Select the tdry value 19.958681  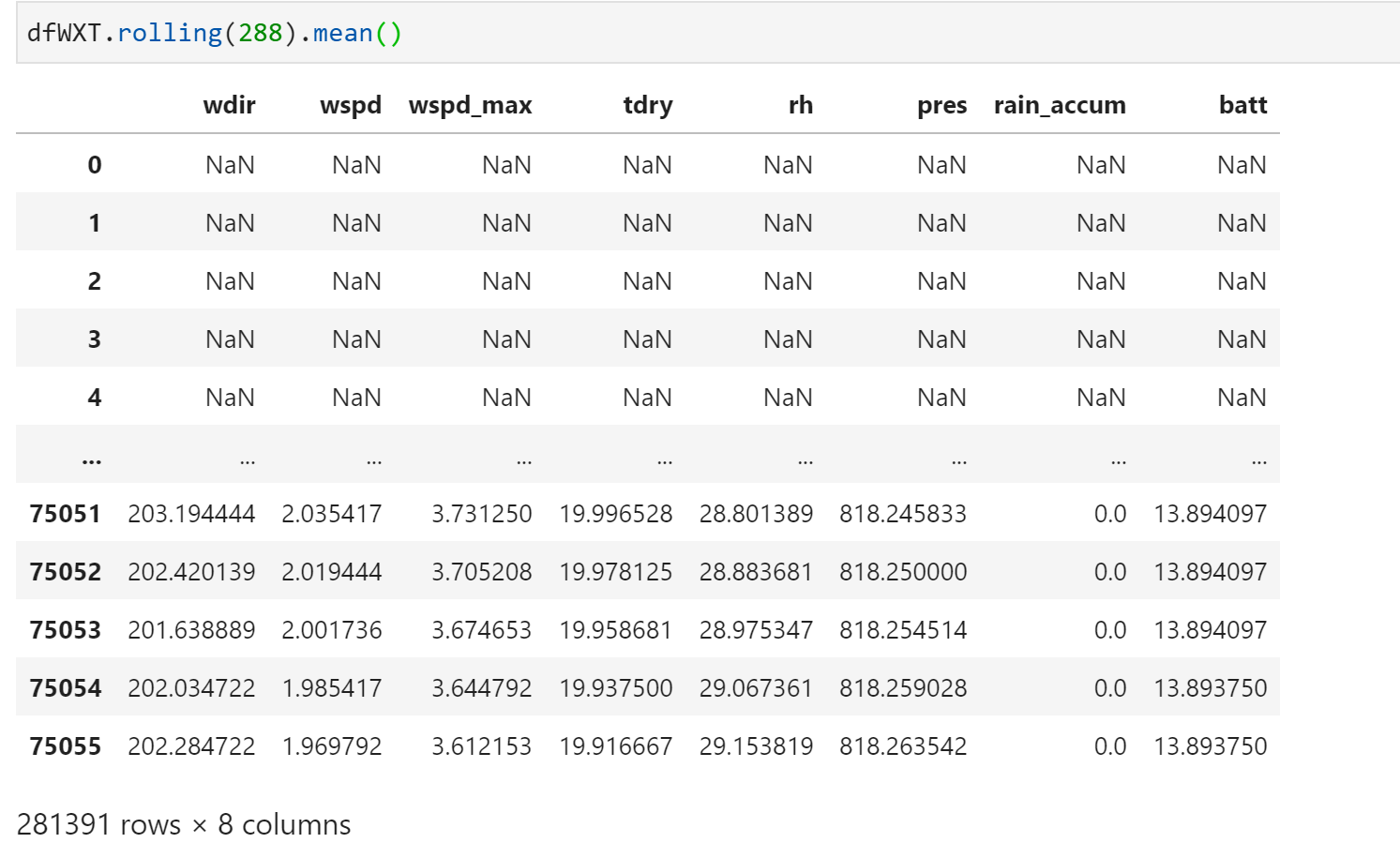point(616,630)
